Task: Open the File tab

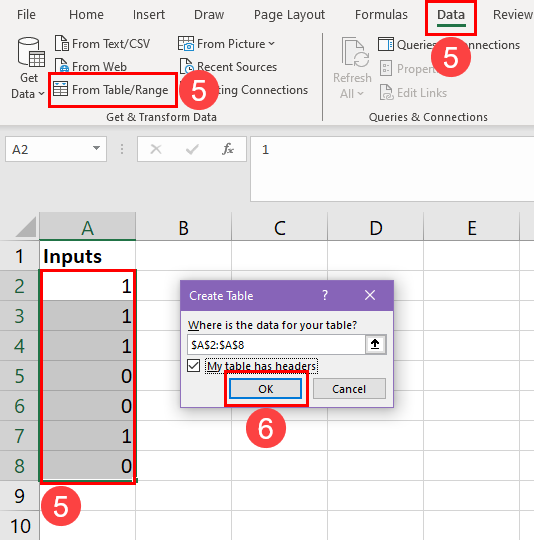Action: [26, 15]
